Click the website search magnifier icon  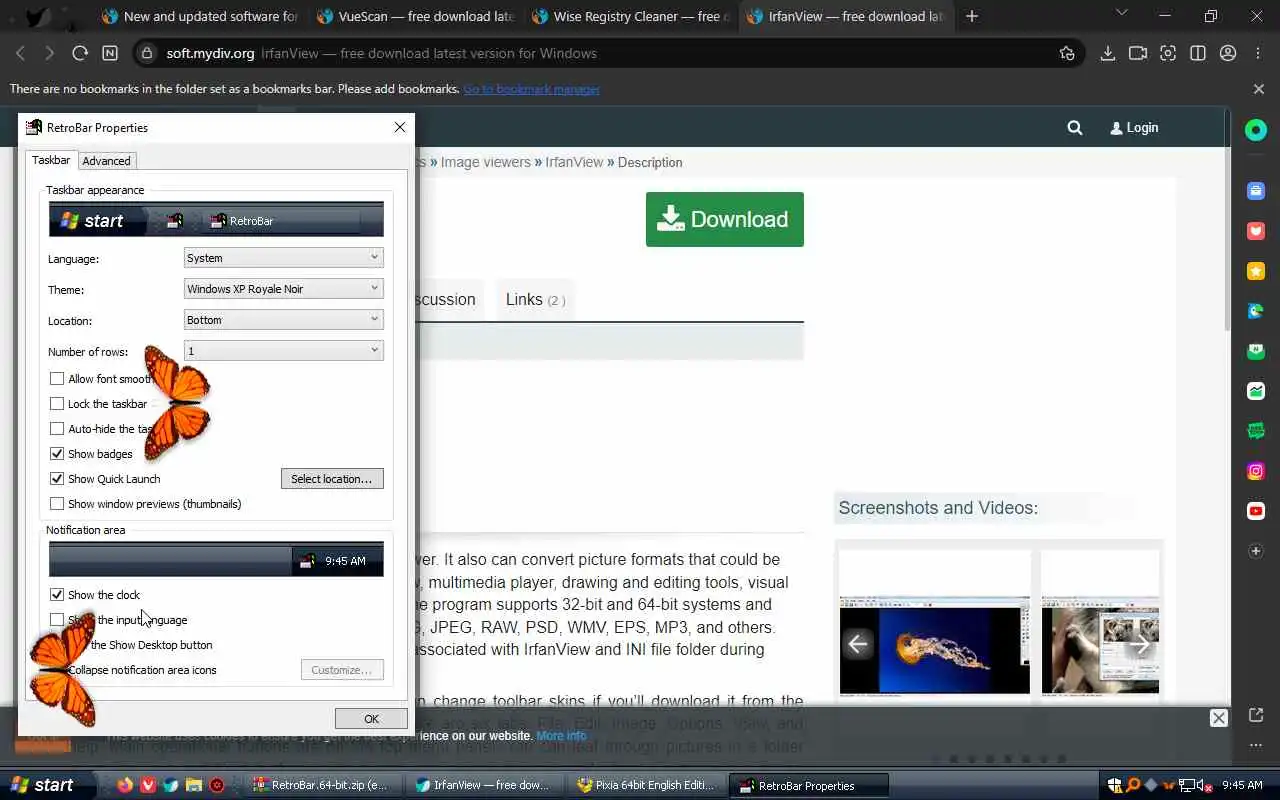1075,128
